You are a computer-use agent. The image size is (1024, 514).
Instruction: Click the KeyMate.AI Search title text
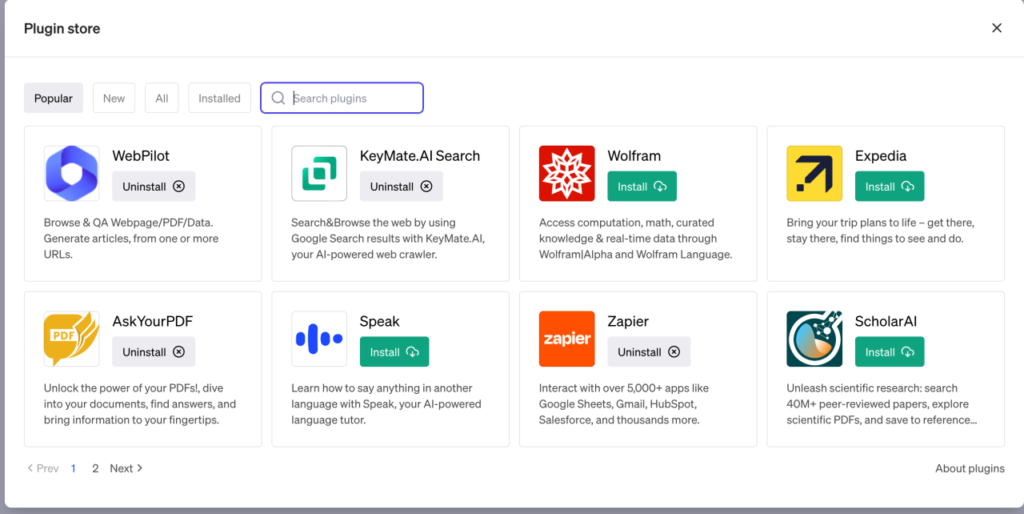(420, 155)
